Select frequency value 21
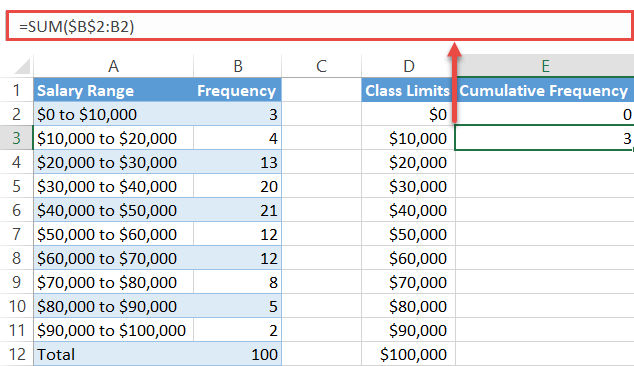The height and width of the screenshot is (366, 634). [238, 210]
